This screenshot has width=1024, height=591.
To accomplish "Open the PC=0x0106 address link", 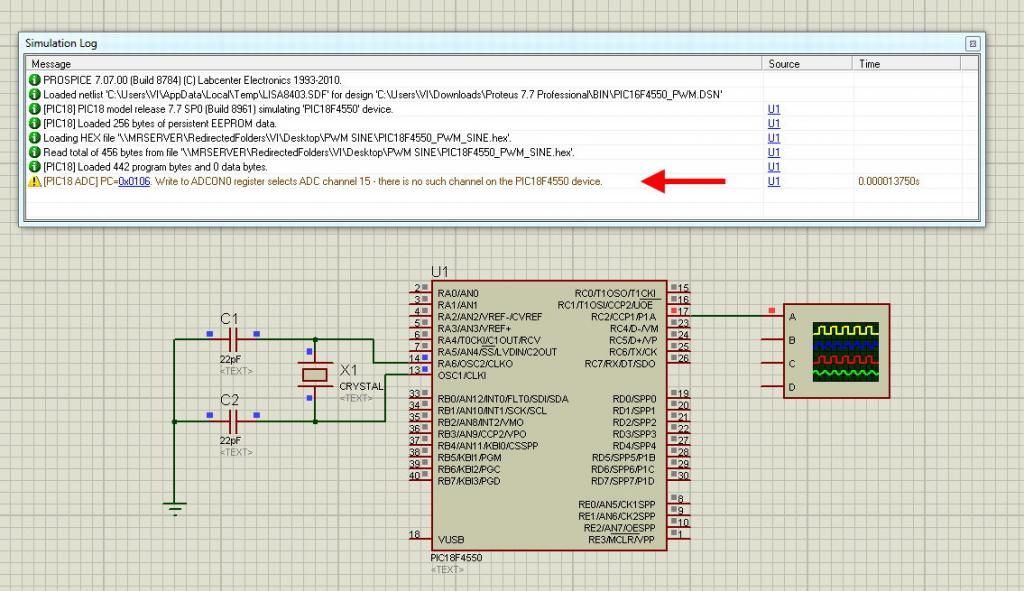I will click(134, 181).
